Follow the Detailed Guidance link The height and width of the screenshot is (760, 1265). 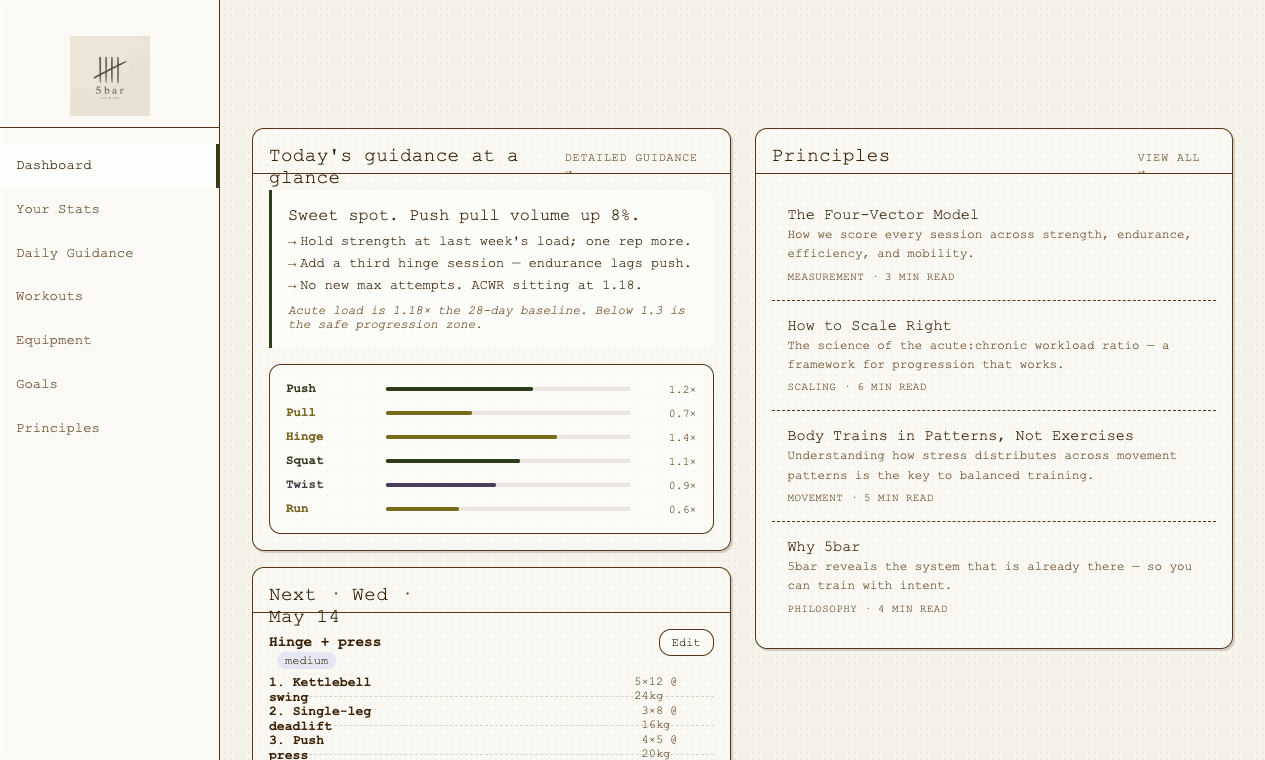631,158
